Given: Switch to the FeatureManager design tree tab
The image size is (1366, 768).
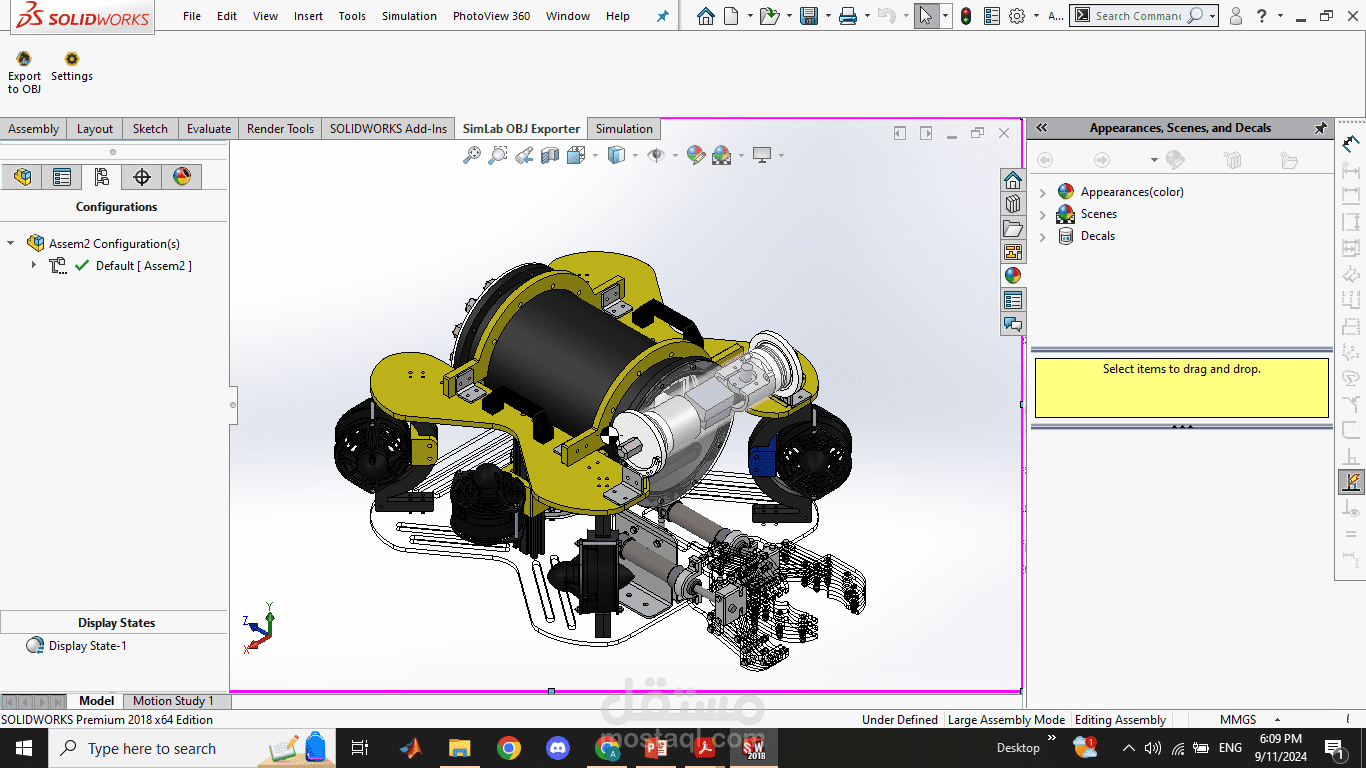Looking at the screenshot, I should (23, 177).
